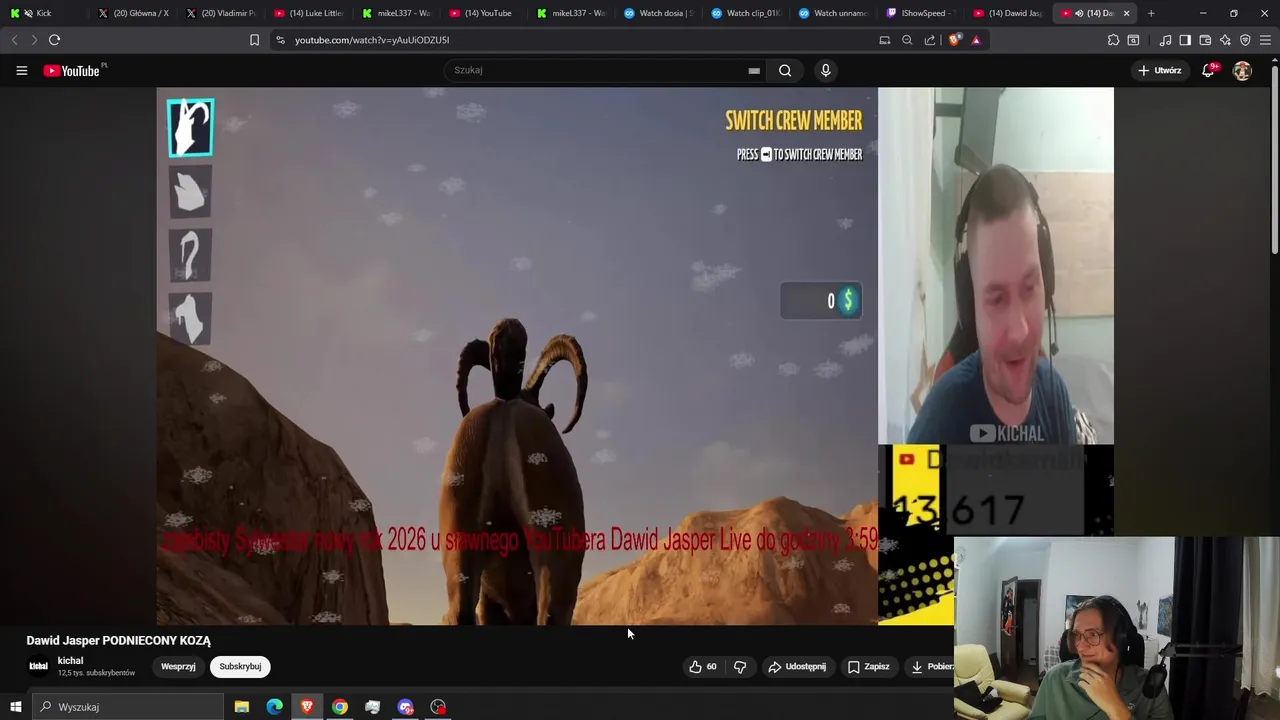This screenshot has width=1280, height=720.
Task: Select the video title Dawid Jasper PODNIECONY KOZĄ
Action: point(118,640)
